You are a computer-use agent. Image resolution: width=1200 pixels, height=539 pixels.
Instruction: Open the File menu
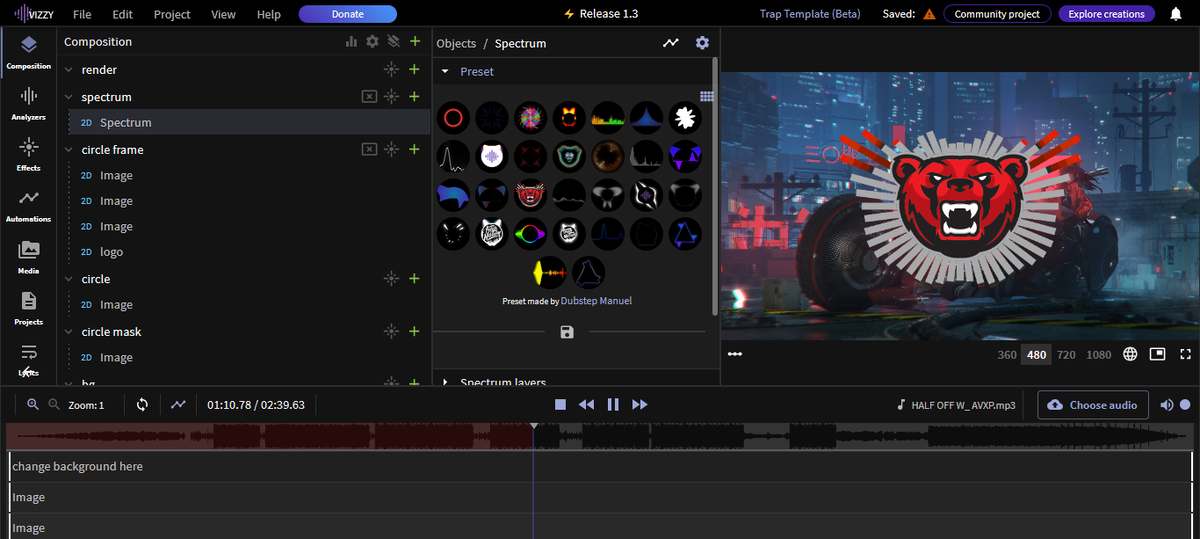pyautogui.click(x=82, y=15)
